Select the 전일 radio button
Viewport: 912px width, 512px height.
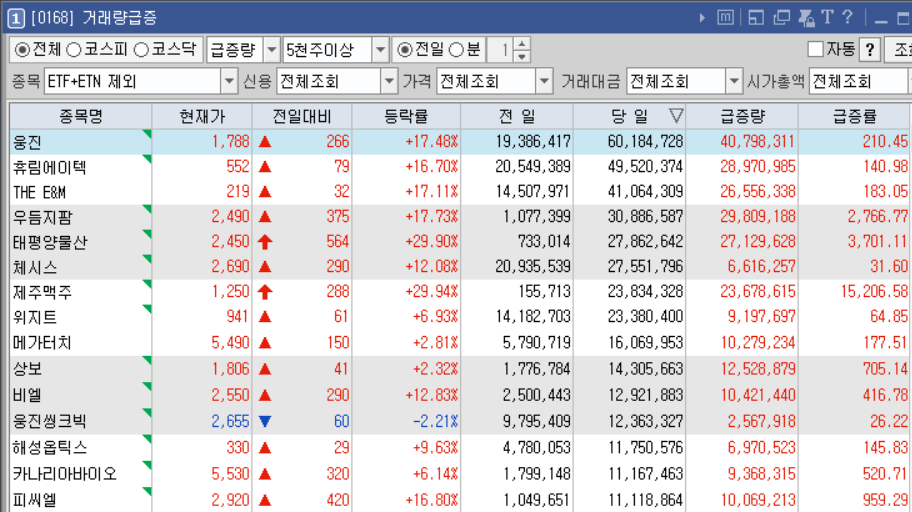404,50
